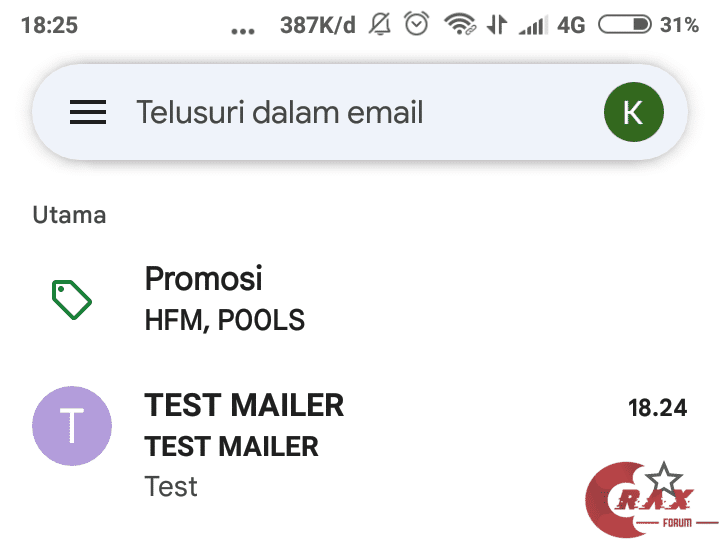This screenshot has width=720, height=540.
Task: Tap the battery indicator icon
Action: tap(625, 25)
